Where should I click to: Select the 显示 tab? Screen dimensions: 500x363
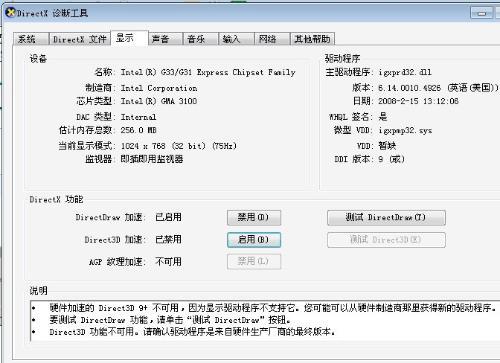pos(129,38)
